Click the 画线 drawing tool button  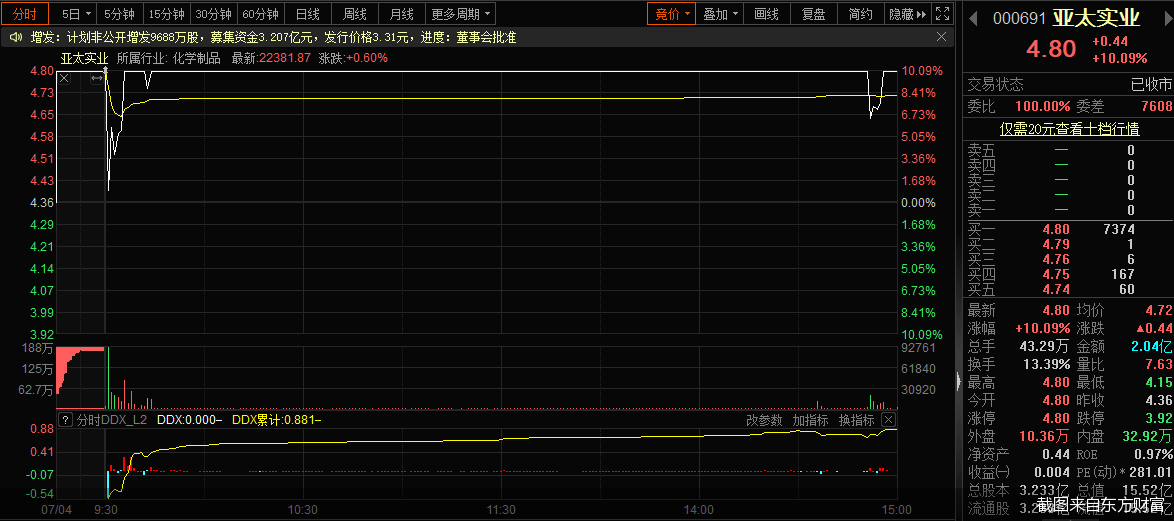(x=766, y=14)
